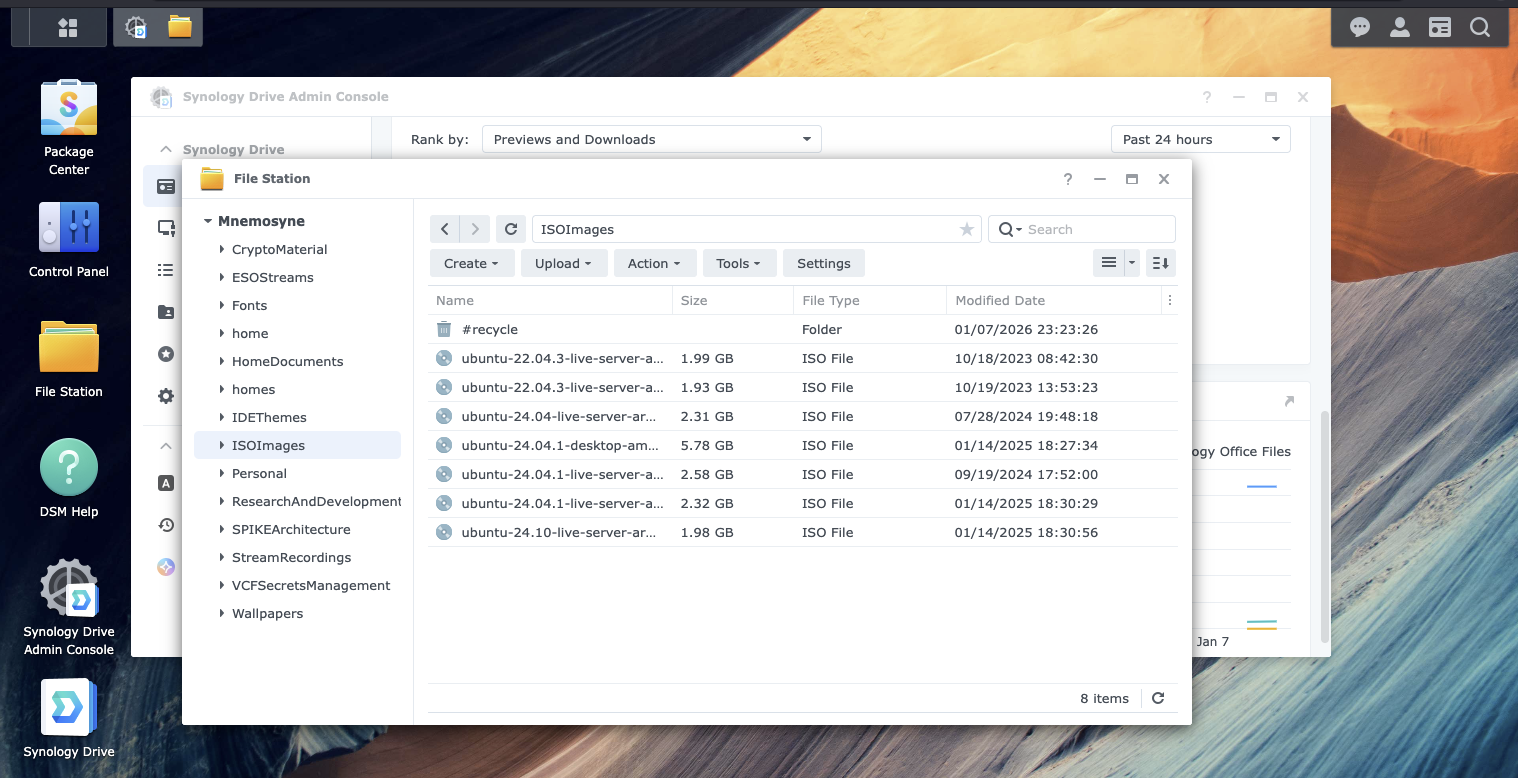
Task: Expand the CryptoMaterial folder tree arrow
Action: [x=222, y=249]
